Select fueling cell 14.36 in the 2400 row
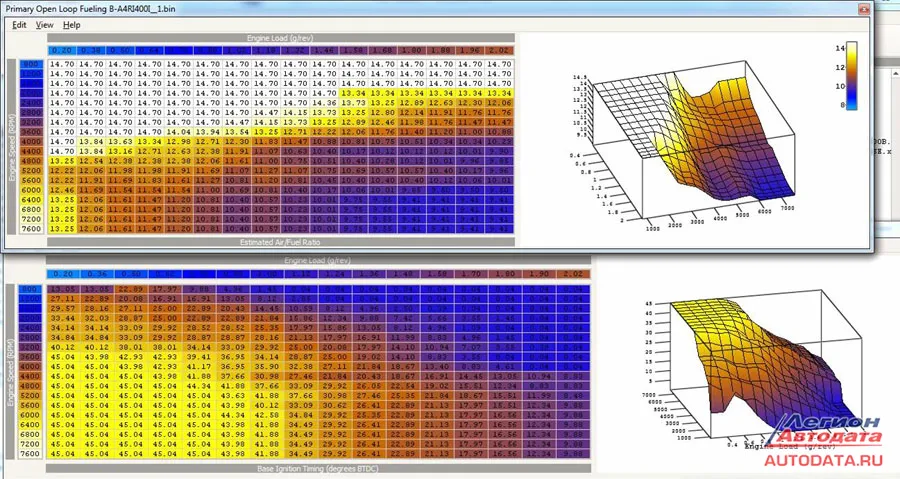 pyautogui.click(x=324, y=103)
